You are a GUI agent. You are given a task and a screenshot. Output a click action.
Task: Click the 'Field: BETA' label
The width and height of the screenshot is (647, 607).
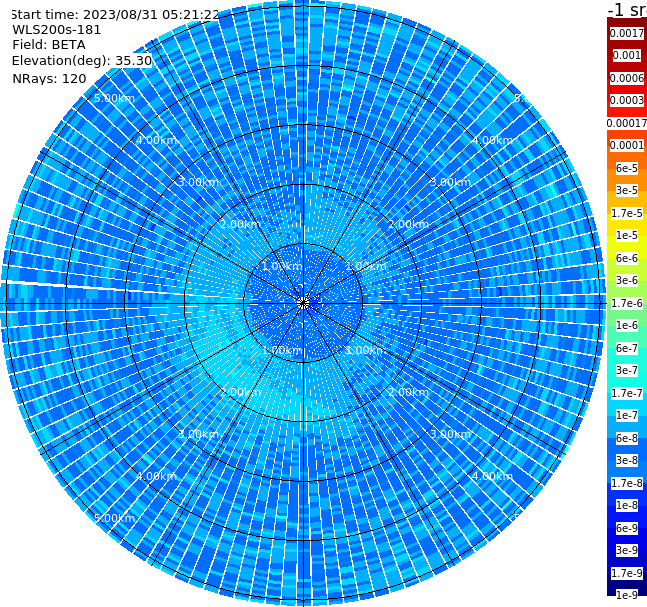[x=49, y=45]
